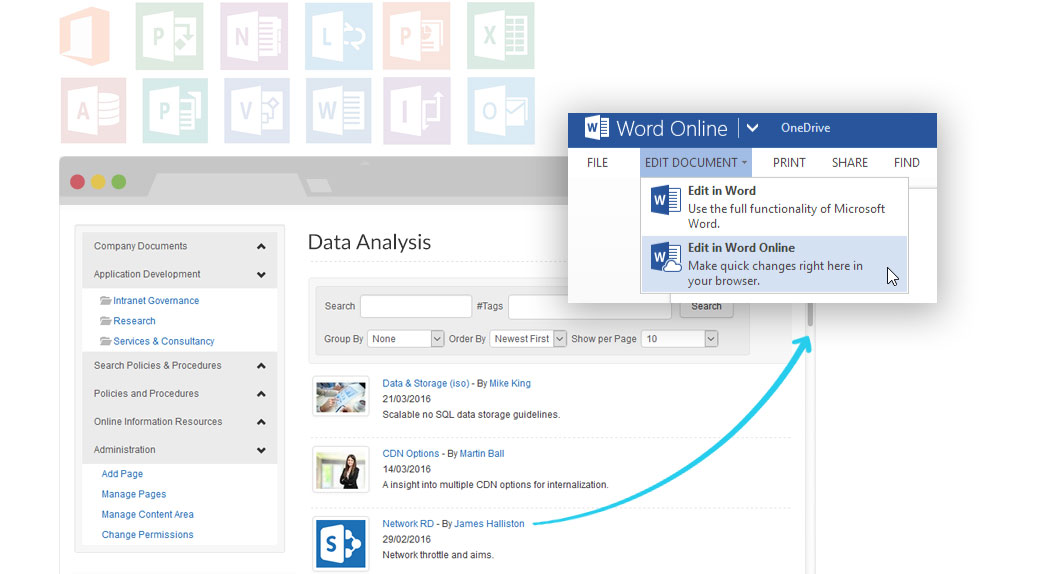Click the small new-tab button
Image resolution: width=1037 pixels, height=574 pixels.
click(x=319, y=186)
